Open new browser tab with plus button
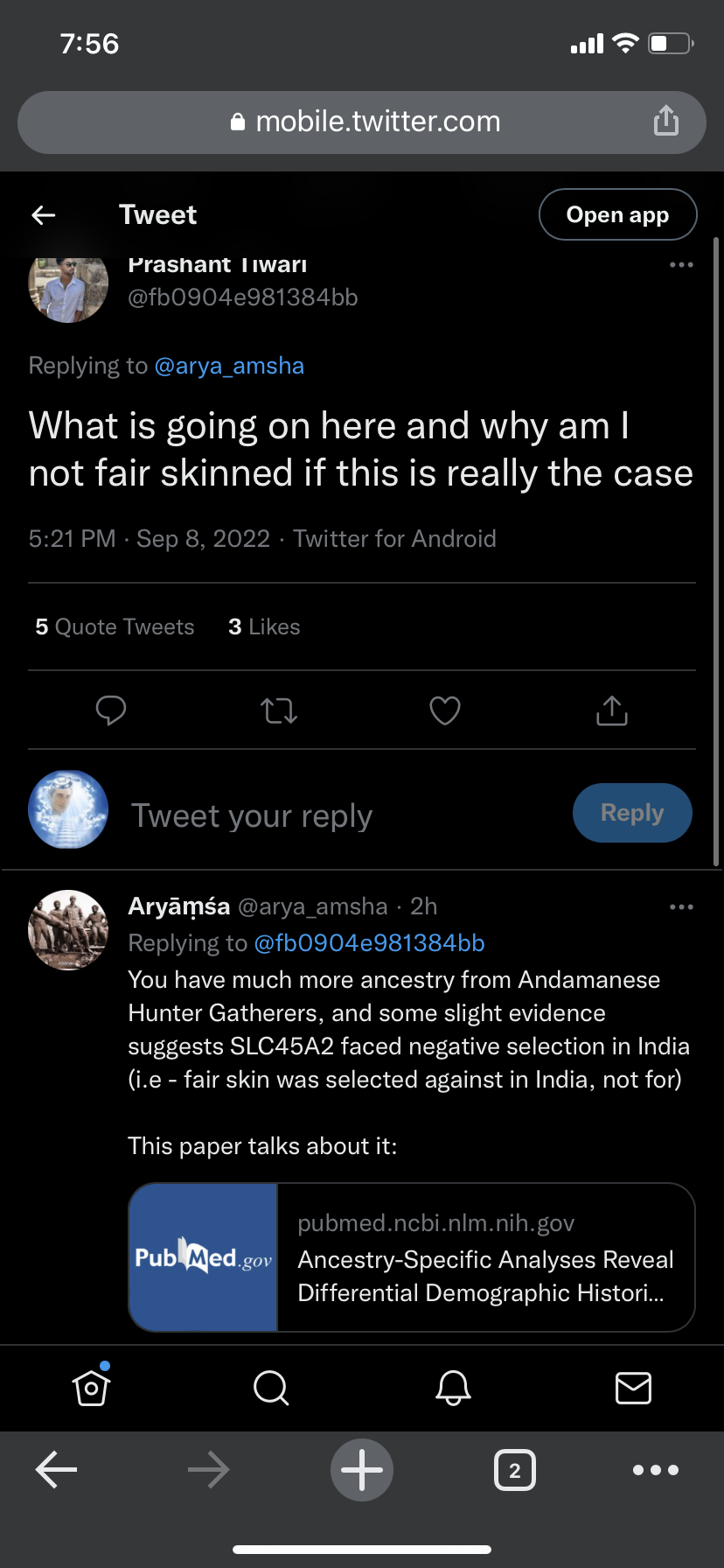Viewport: 724px width, 1568px height. [362, 1470]
